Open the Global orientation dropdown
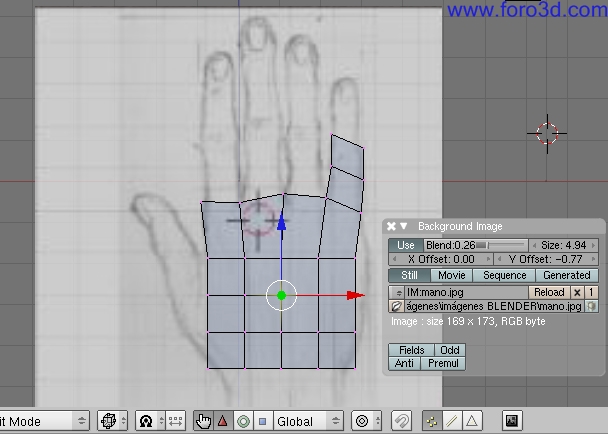 click(308, 421)
